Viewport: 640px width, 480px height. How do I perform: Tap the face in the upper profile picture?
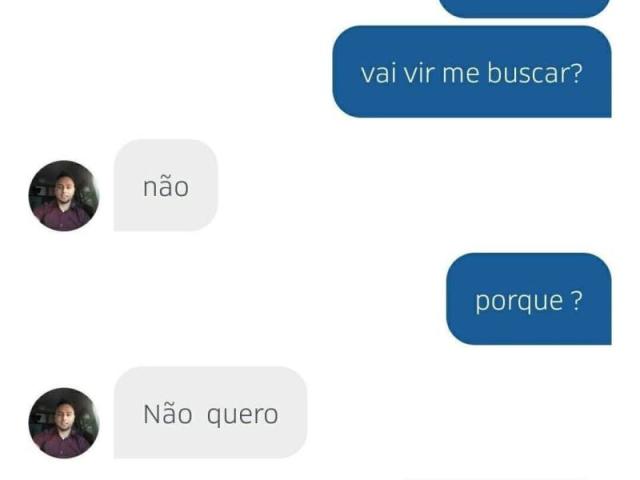click(x=64, y=187)
